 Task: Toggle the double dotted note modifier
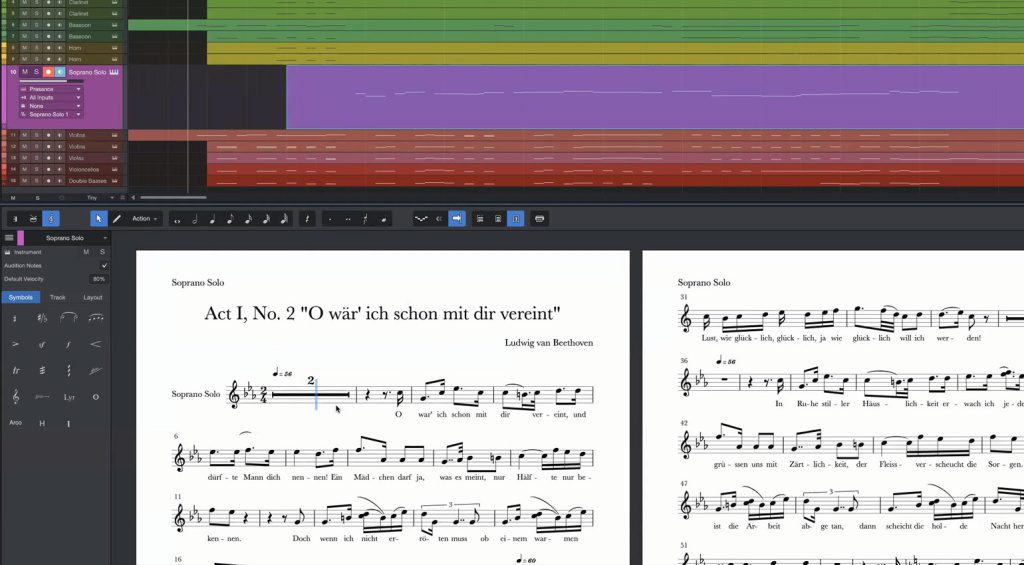click(347, 219)
